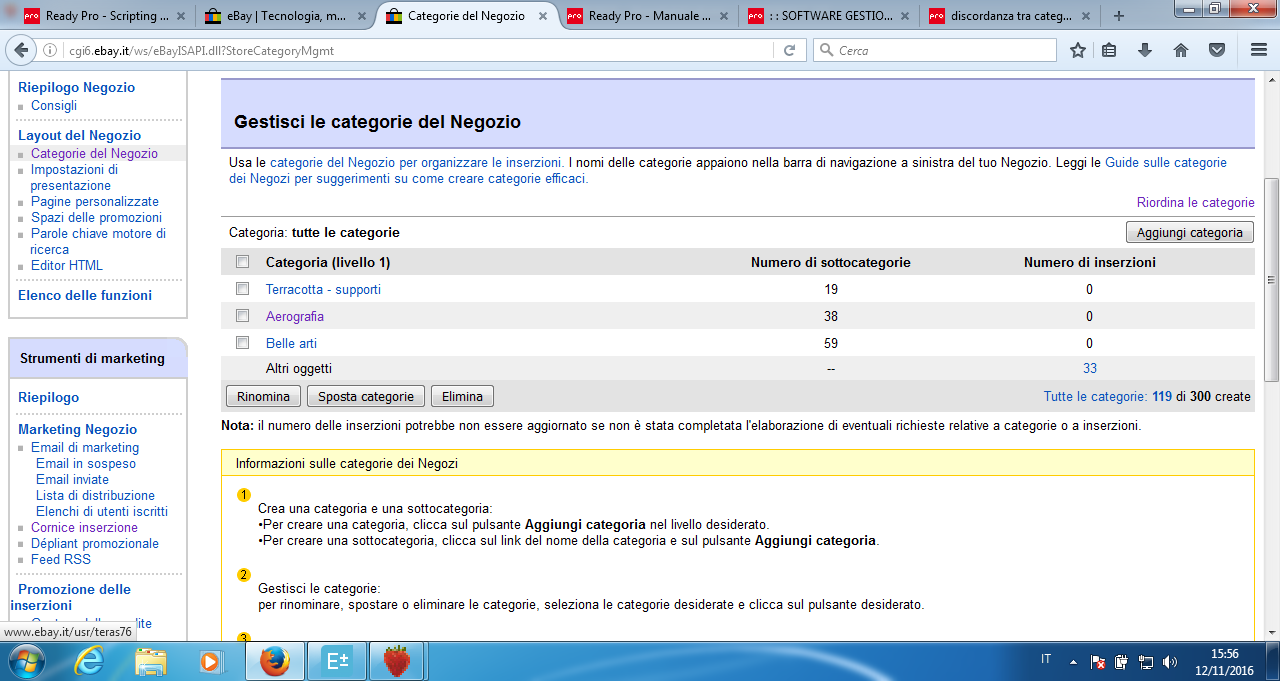1280x681 pixels.
Task: Tick the Belle arti category checkbox
Action: click(242, 342)
